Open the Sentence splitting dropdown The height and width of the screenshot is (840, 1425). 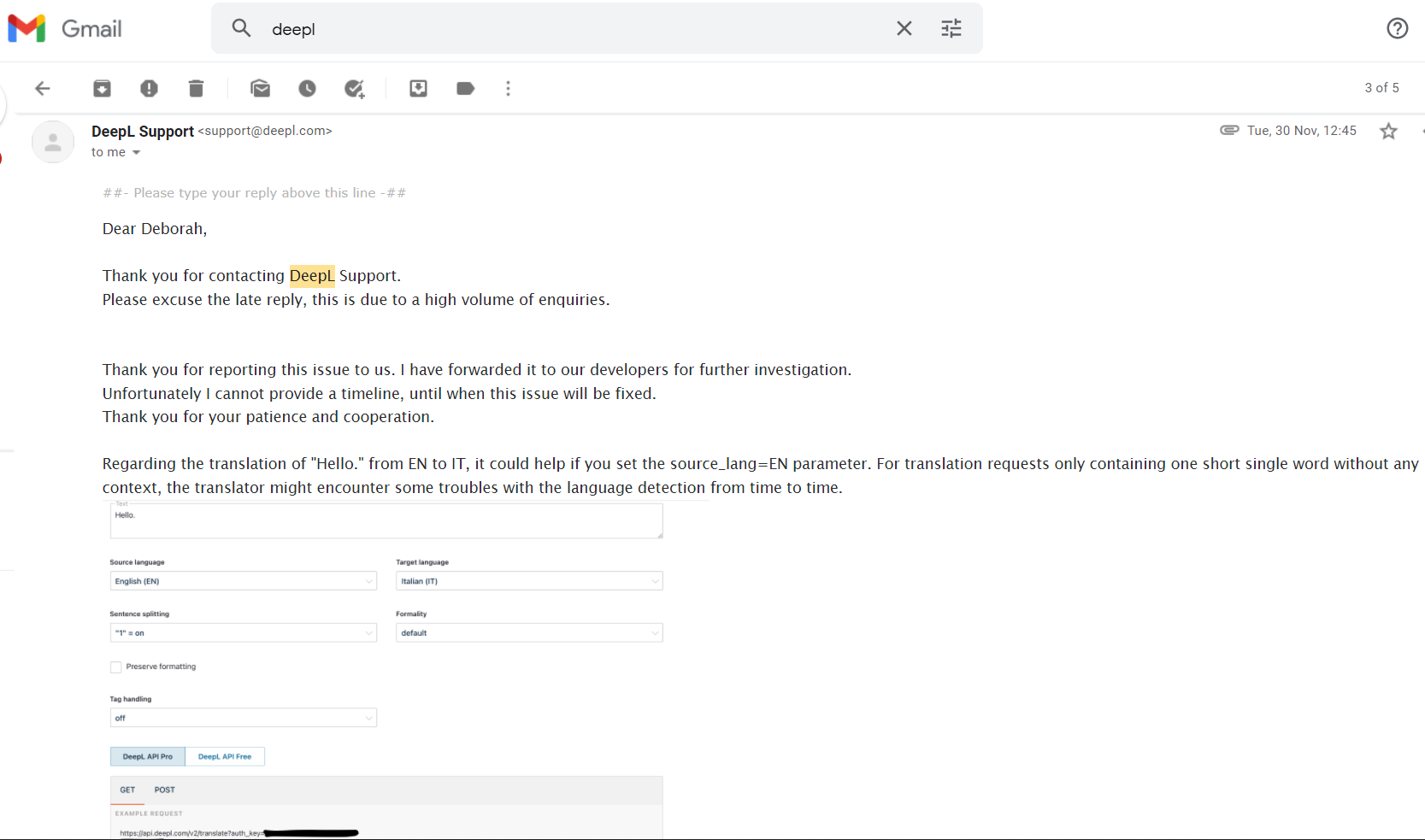coord(244,632)
